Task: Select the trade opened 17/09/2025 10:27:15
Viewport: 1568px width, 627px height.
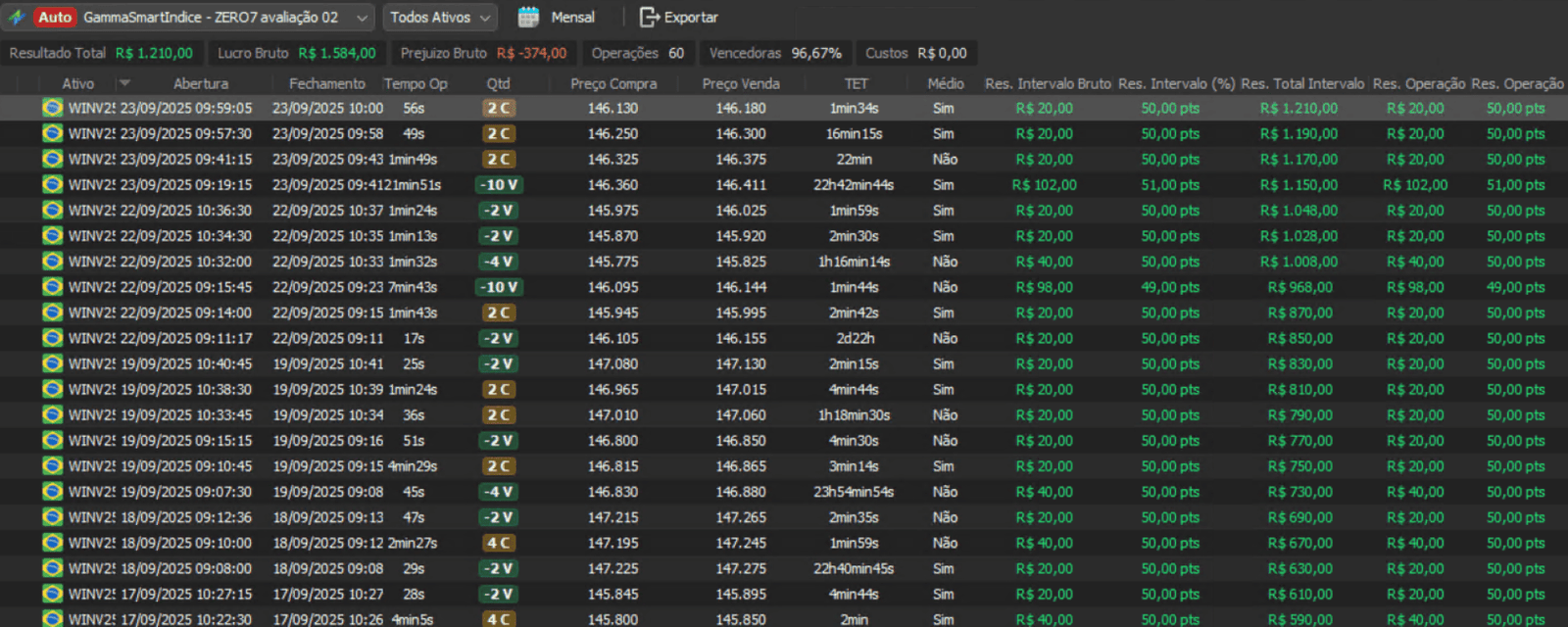Action: tap(185, 594)
